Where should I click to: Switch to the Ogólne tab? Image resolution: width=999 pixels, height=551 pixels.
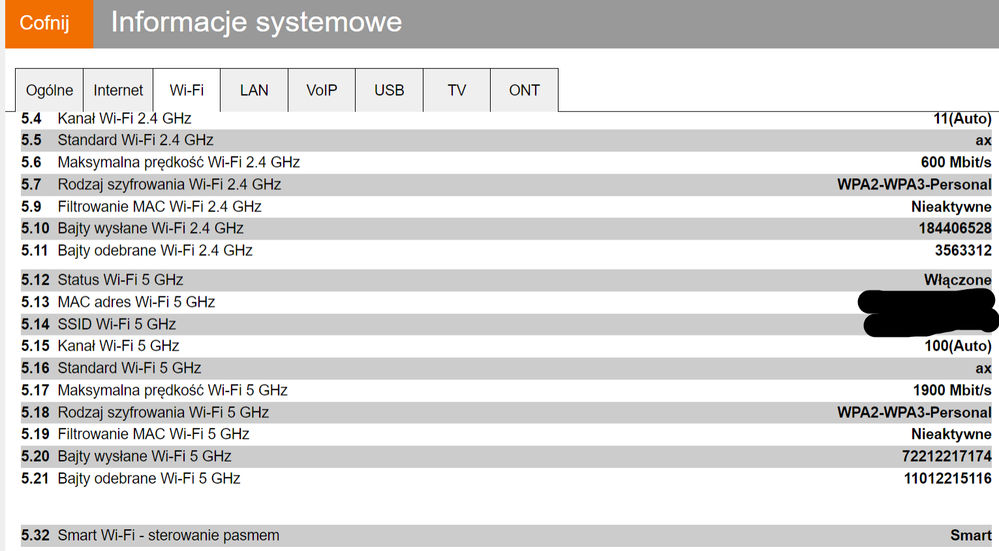click(49, 90)
